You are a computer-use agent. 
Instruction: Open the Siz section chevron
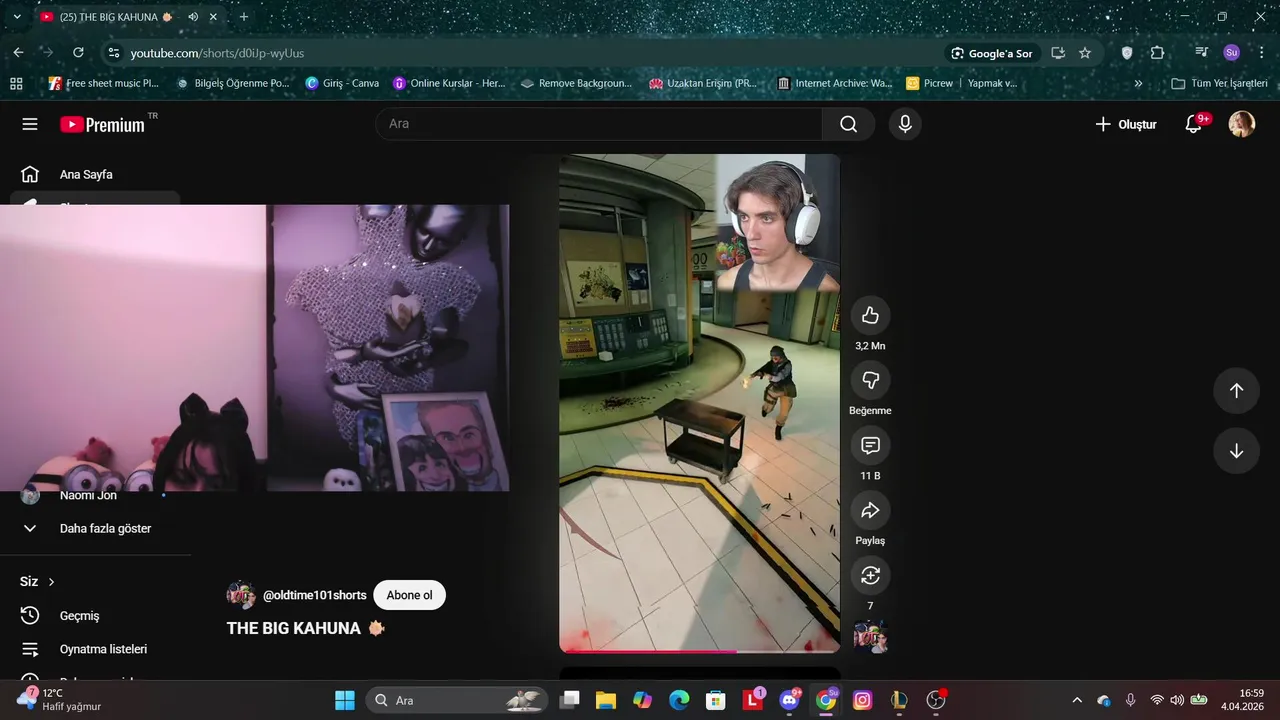pyautogui.click(x=52, y=582)
